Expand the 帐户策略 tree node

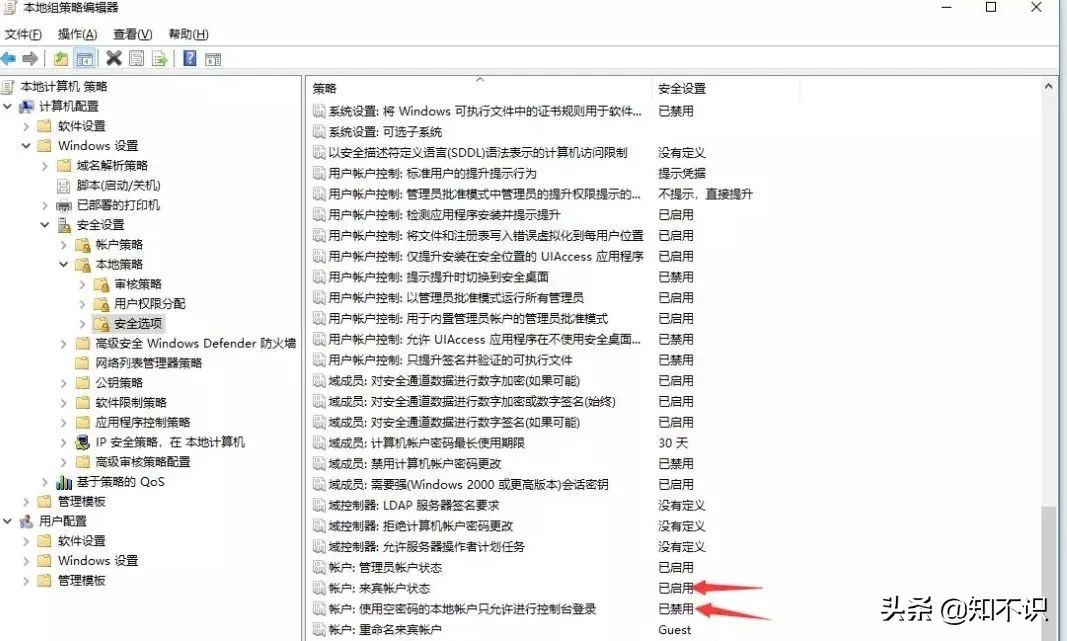point(64,245)
